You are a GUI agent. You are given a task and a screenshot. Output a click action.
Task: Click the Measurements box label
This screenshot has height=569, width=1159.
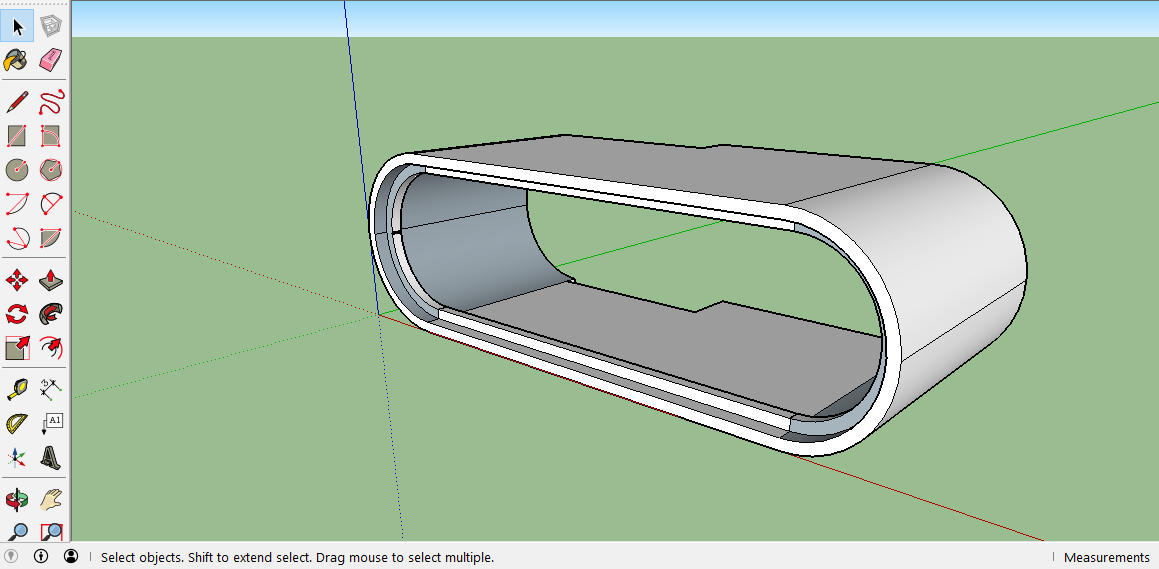pyautogui.click(x=1106, y=557)
